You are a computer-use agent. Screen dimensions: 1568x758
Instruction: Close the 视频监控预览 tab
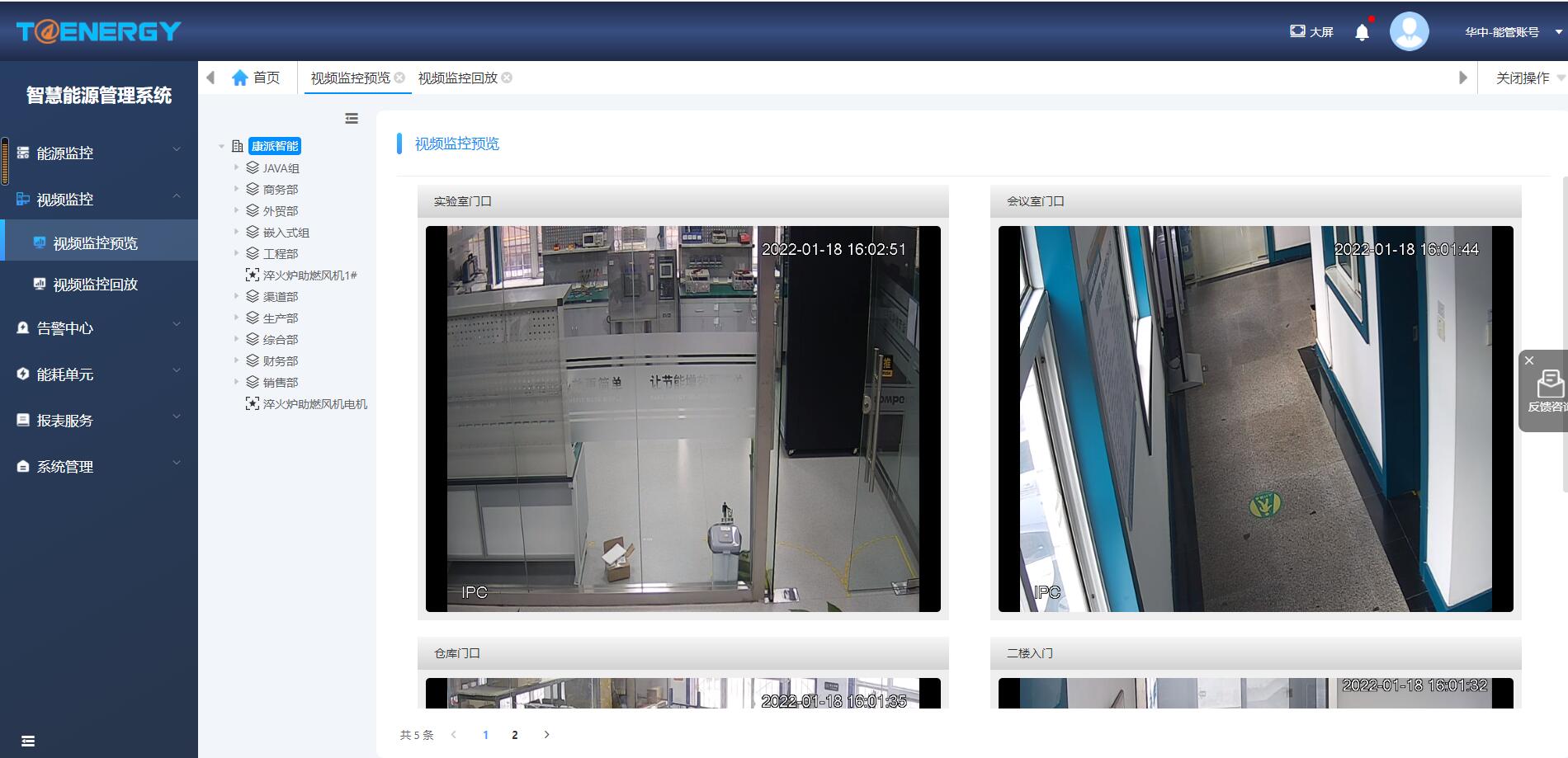tap(399, 77)
